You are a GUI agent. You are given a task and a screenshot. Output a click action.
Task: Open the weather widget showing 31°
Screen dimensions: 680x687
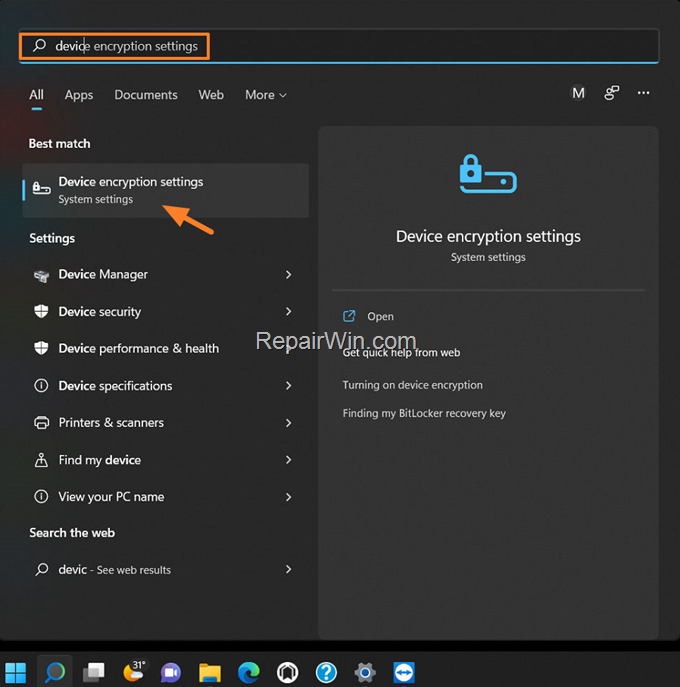(x=134, y=671)
